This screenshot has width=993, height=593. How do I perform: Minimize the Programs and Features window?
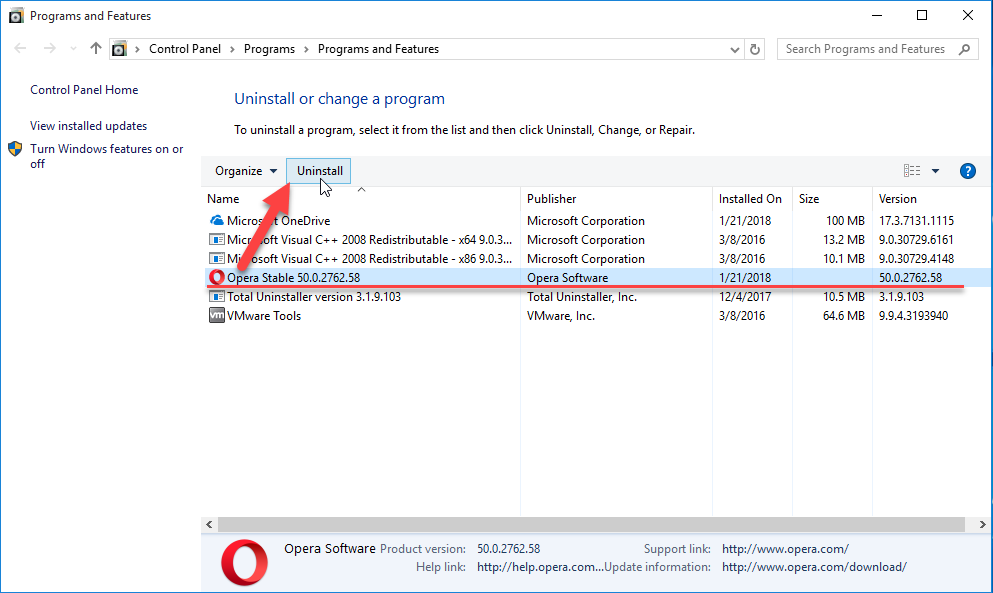tap(877, 15)
